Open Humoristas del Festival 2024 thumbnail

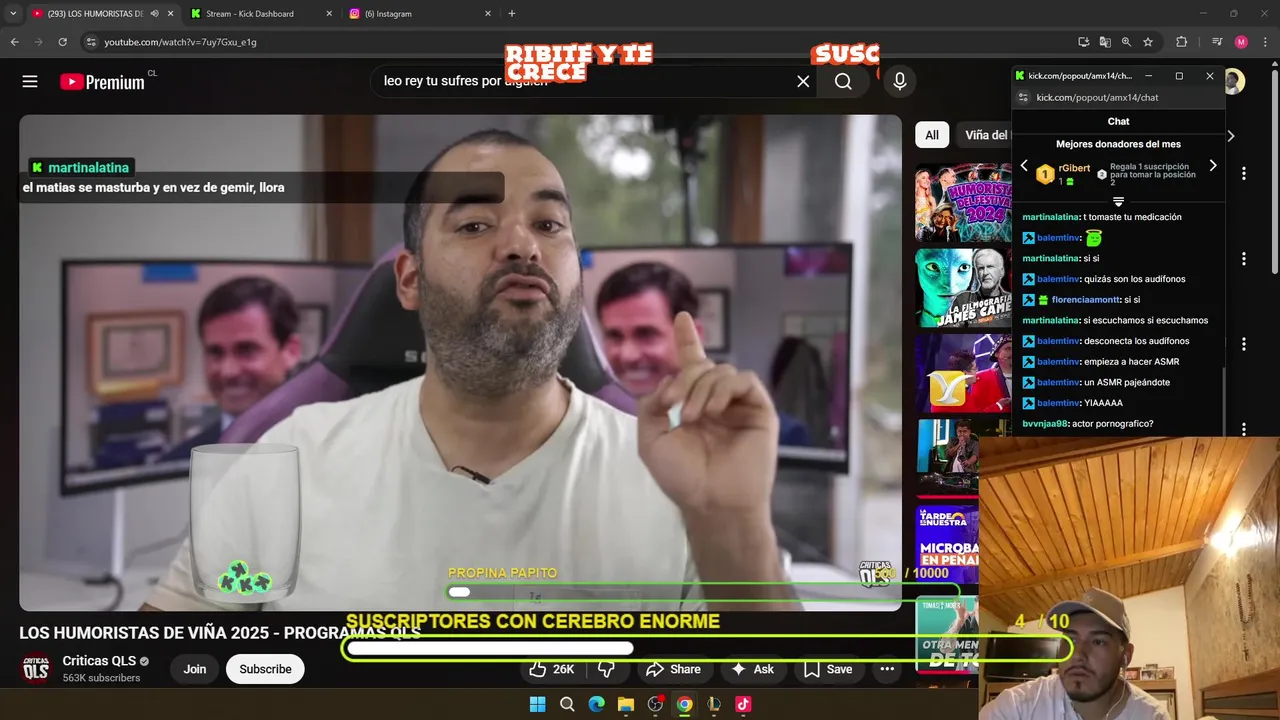[x=963, y=203]
